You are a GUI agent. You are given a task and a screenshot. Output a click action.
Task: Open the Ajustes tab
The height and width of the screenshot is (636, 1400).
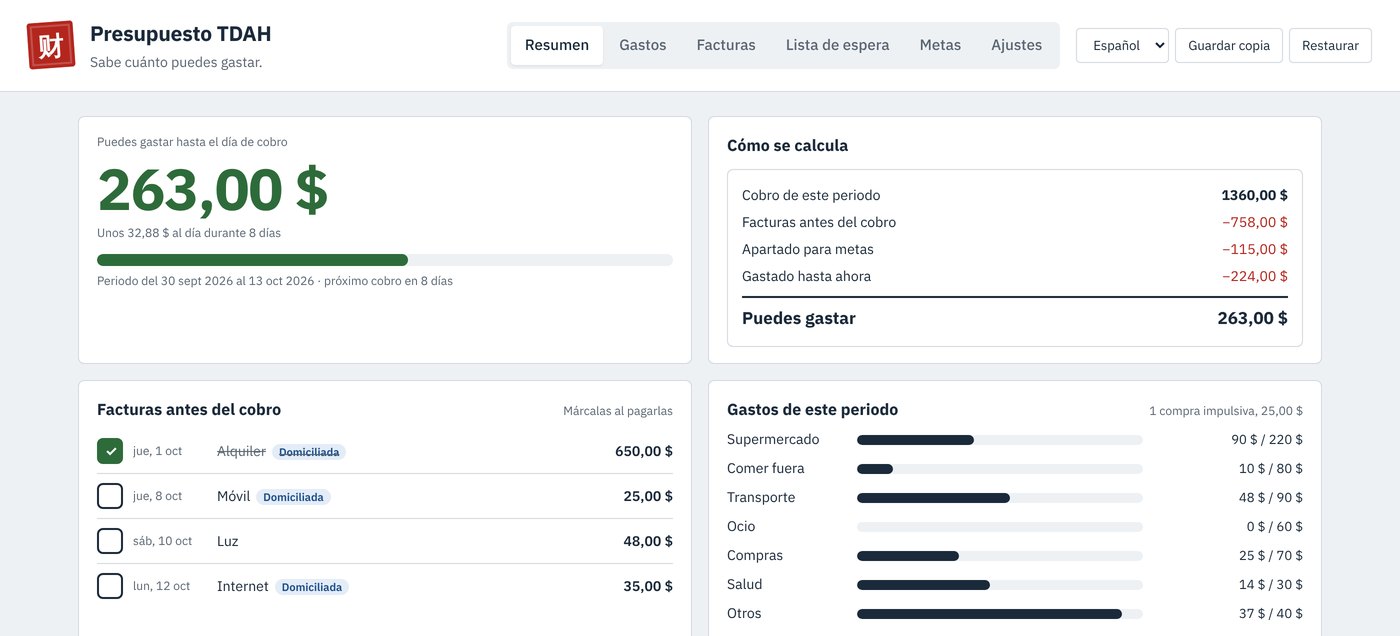coord(1016,45)
